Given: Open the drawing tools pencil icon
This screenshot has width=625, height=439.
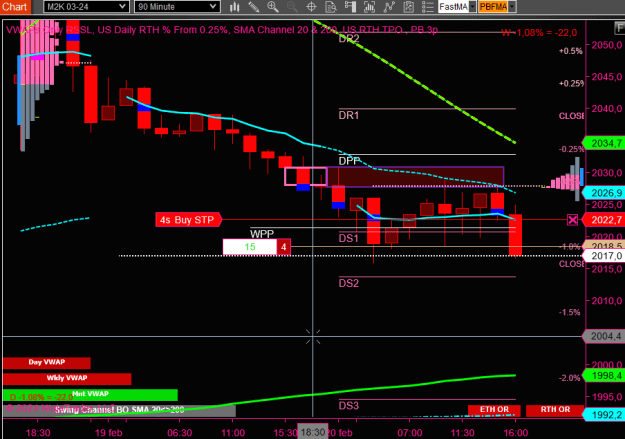Looking at the screenshot, I should coord(254,7).
